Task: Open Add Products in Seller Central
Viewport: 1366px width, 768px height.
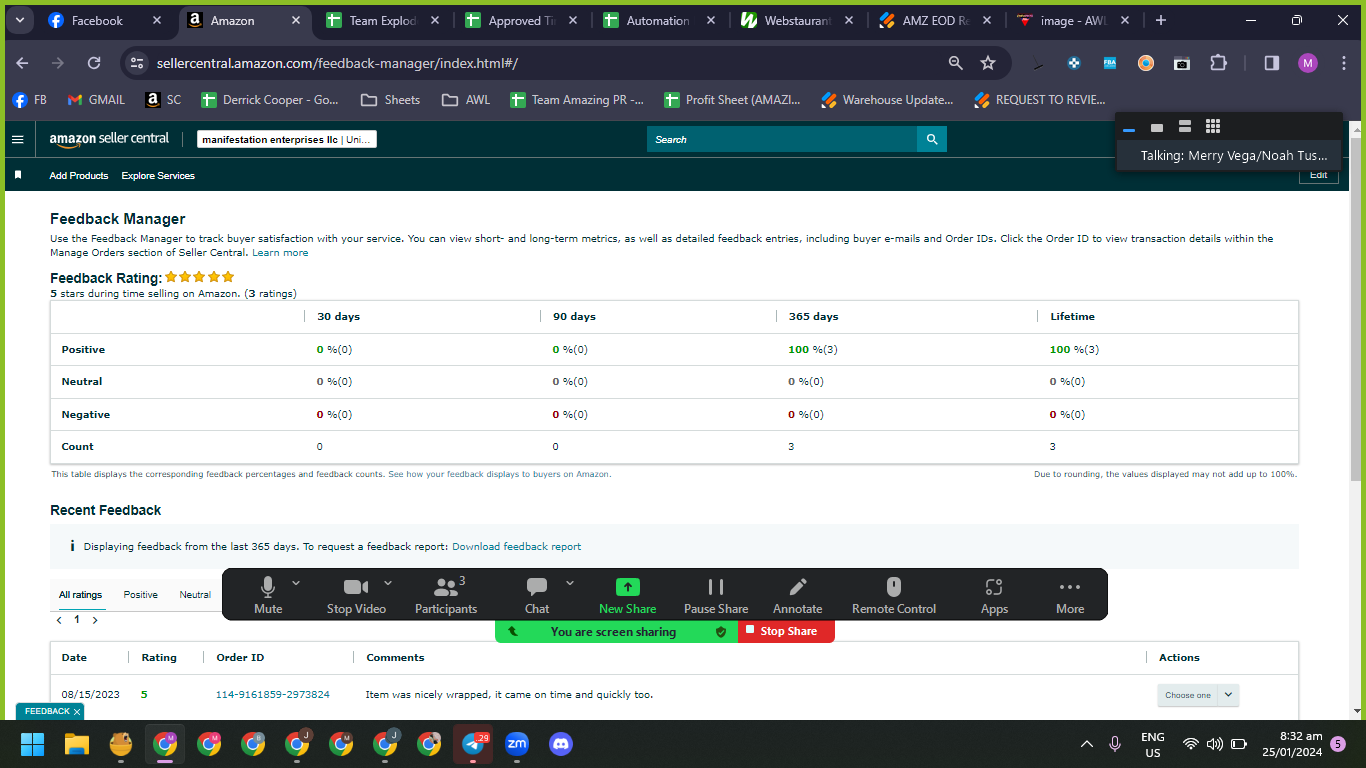Action: click(x=79, y=176)
